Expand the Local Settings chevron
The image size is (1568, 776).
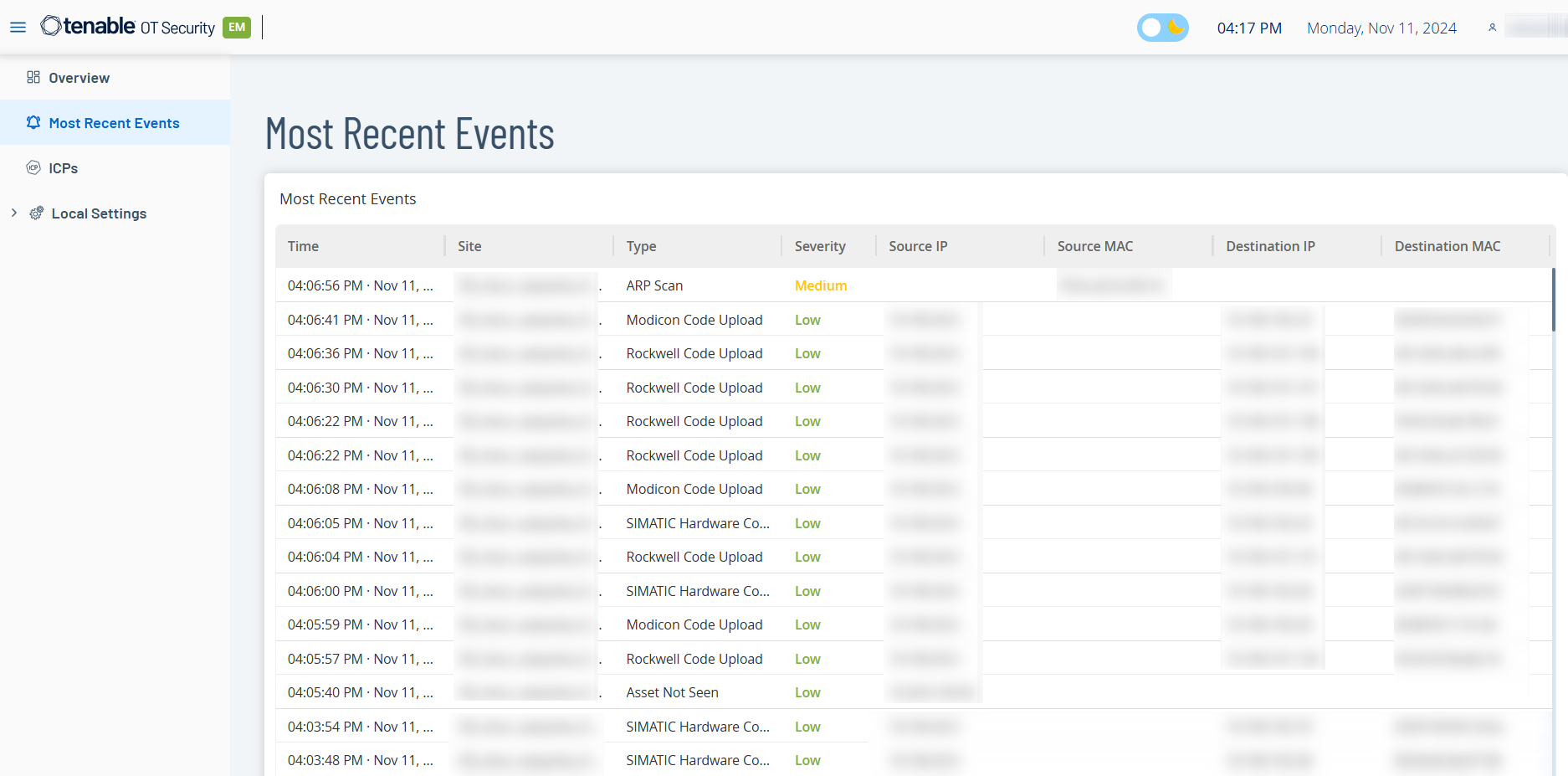point(14,213)
